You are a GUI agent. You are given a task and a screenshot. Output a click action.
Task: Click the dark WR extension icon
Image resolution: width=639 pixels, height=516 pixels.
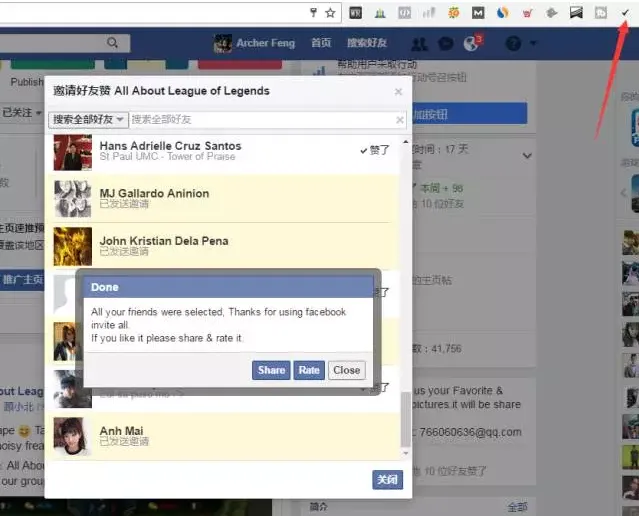(x=355, y=13)
